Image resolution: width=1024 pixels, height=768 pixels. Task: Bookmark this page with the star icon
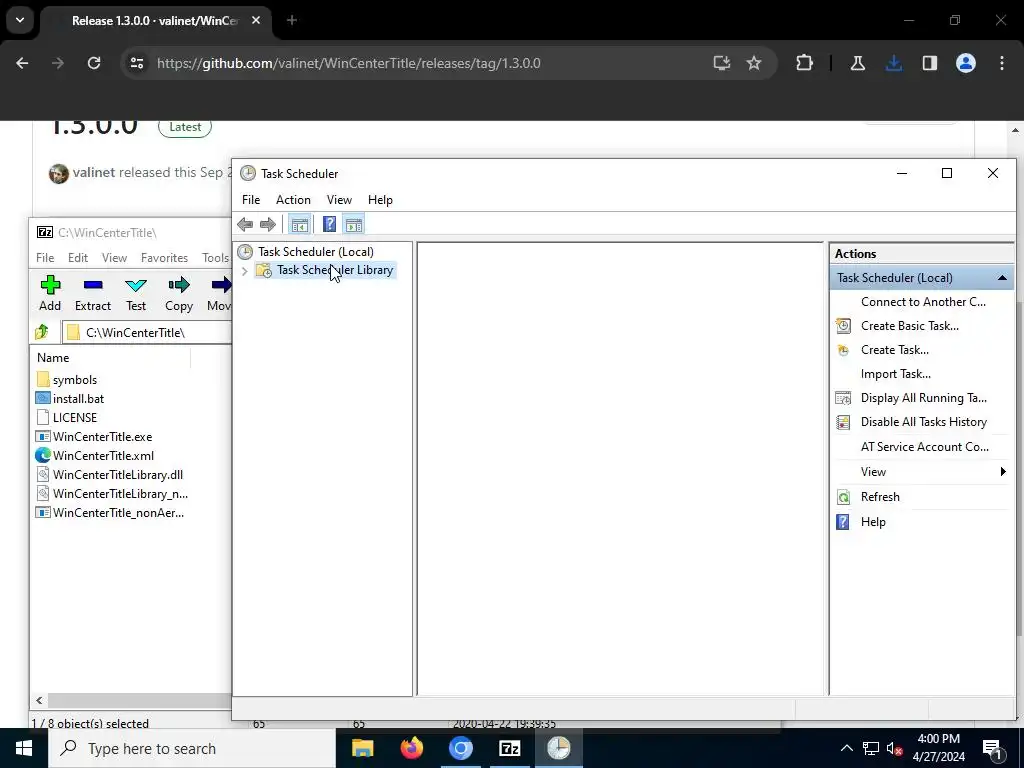(x=754, y=63)
